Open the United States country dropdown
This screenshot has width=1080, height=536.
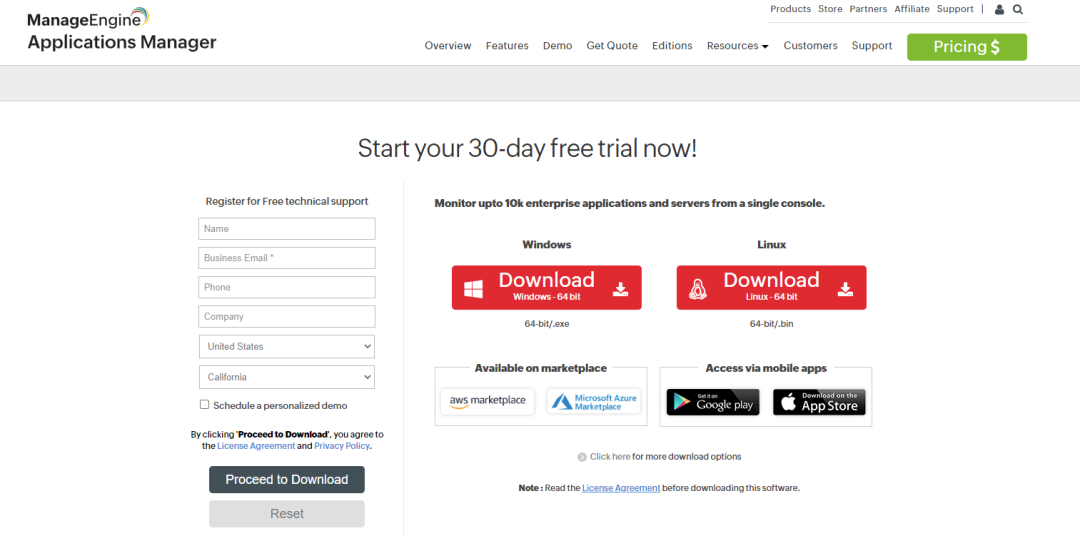point(287,347)
